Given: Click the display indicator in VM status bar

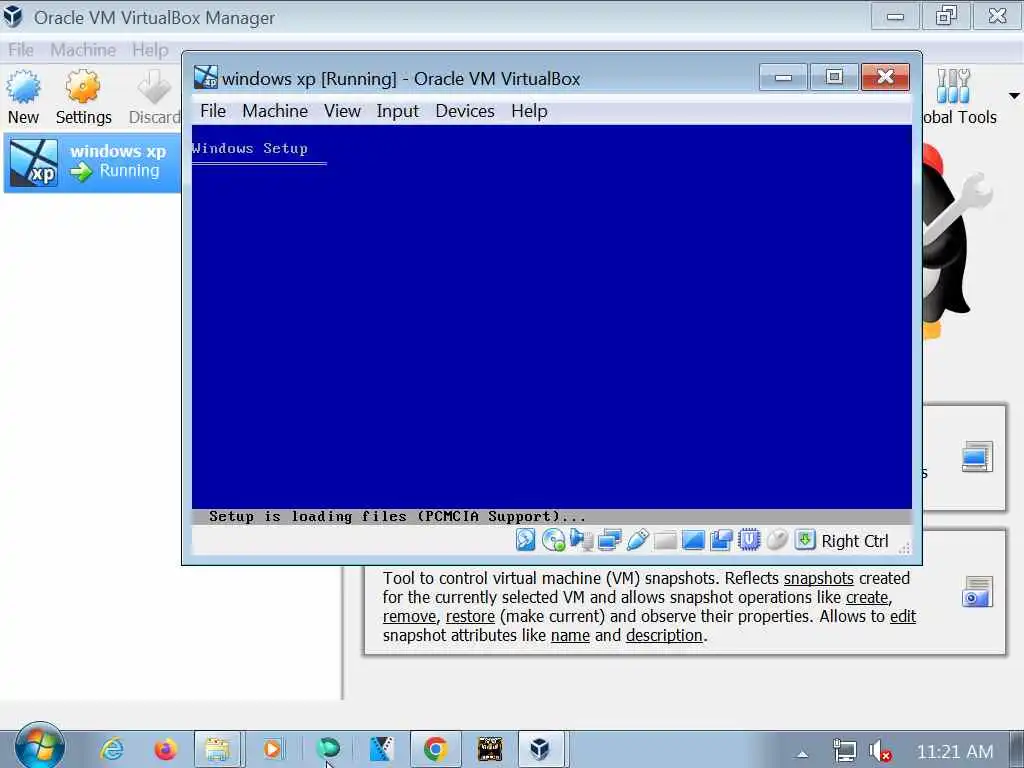Looking at the screenshot, I should [x=693, y=541].
